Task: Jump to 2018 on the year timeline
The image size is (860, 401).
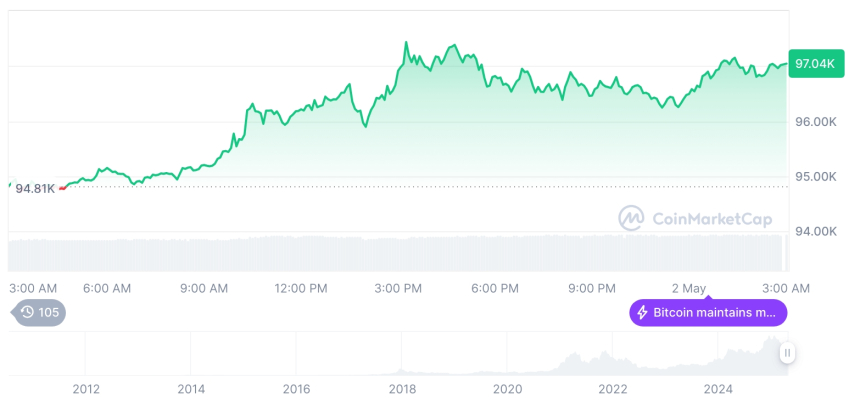Action: click(402, 388)
